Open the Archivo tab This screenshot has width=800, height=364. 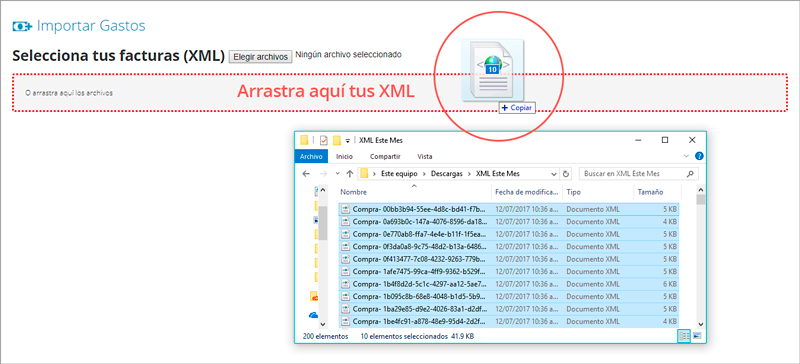coord(311,156)
